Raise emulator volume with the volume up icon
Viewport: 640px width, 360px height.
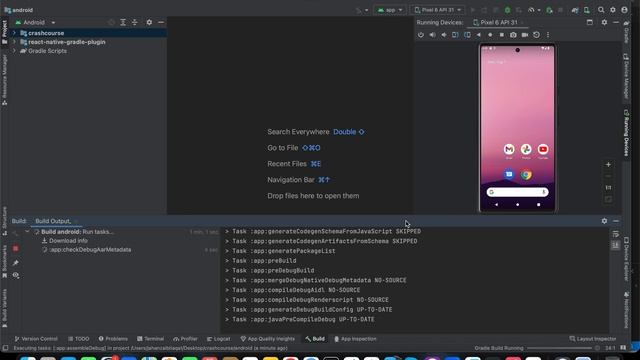432,35
